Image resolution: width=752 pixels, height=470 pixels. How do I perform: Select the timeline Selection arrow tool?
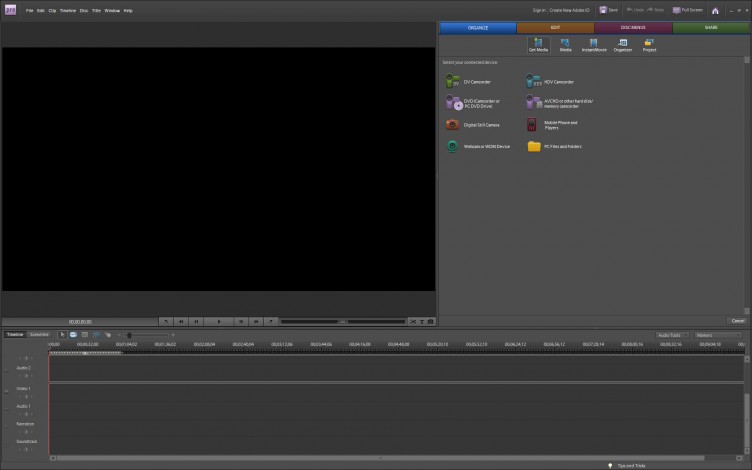pyautogui.click(x=62, y=335)
